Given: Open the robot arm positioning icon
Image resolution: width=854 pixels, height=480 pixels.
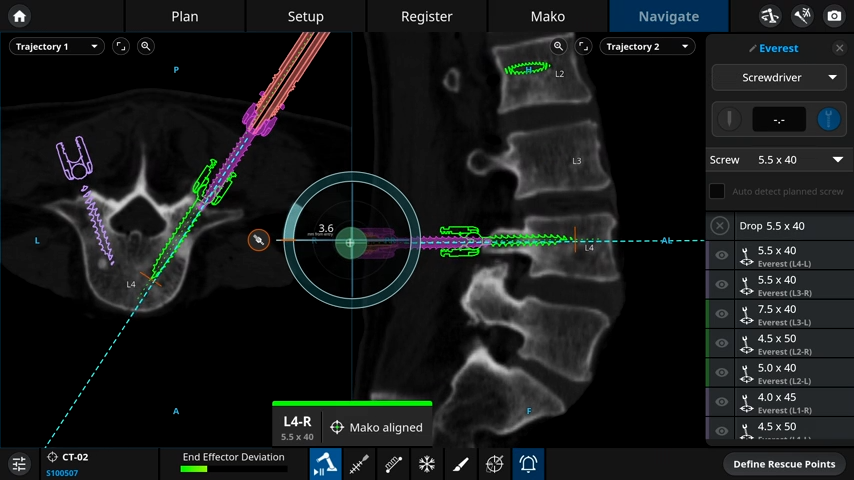Looking at the screenshot, I should [x=770, y=16].
